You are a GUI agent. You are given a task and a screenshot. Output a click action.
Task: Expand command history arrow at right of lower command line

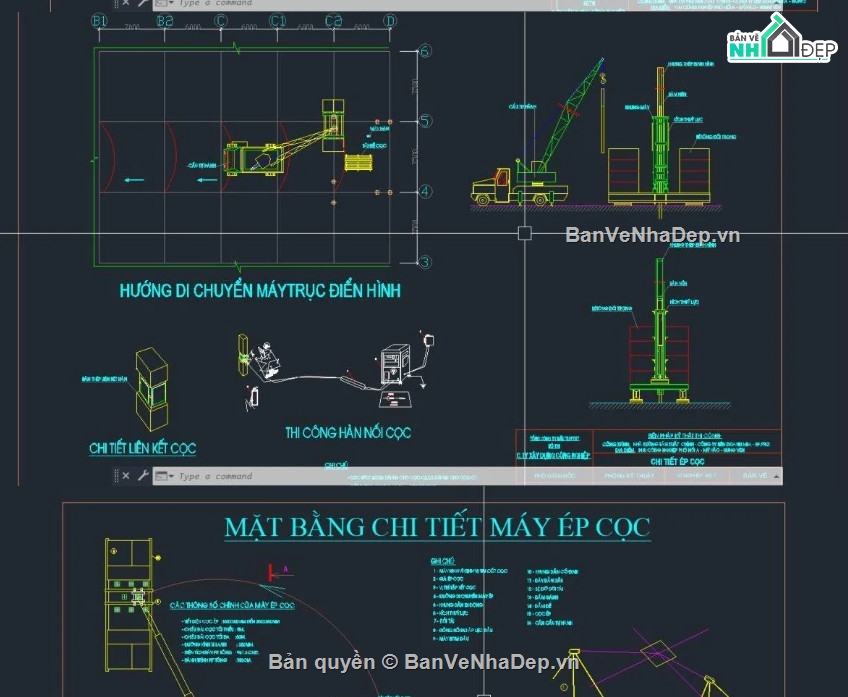tap(776, 476)
